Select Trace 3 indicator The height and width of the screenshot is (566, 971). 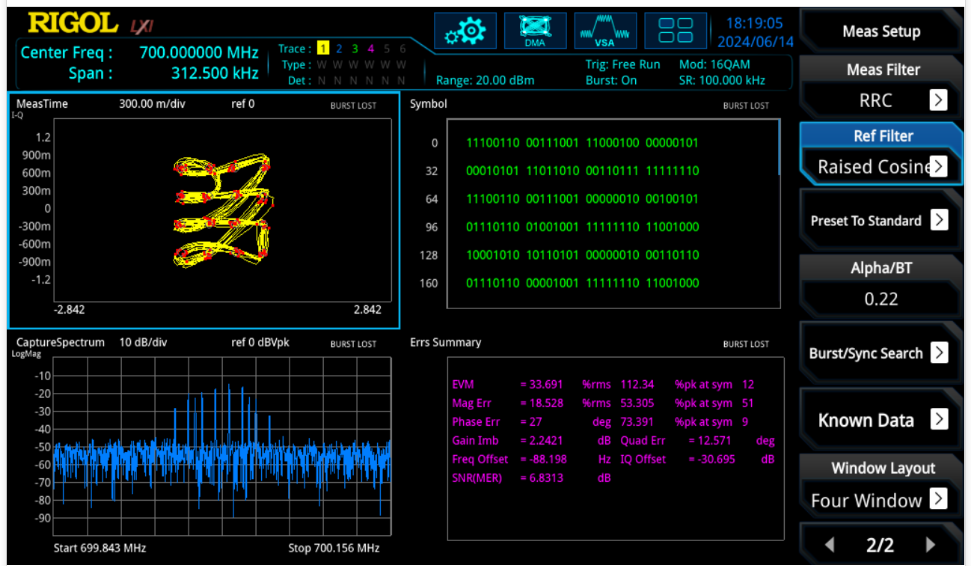pyautogui.click(x=355, y=48)
